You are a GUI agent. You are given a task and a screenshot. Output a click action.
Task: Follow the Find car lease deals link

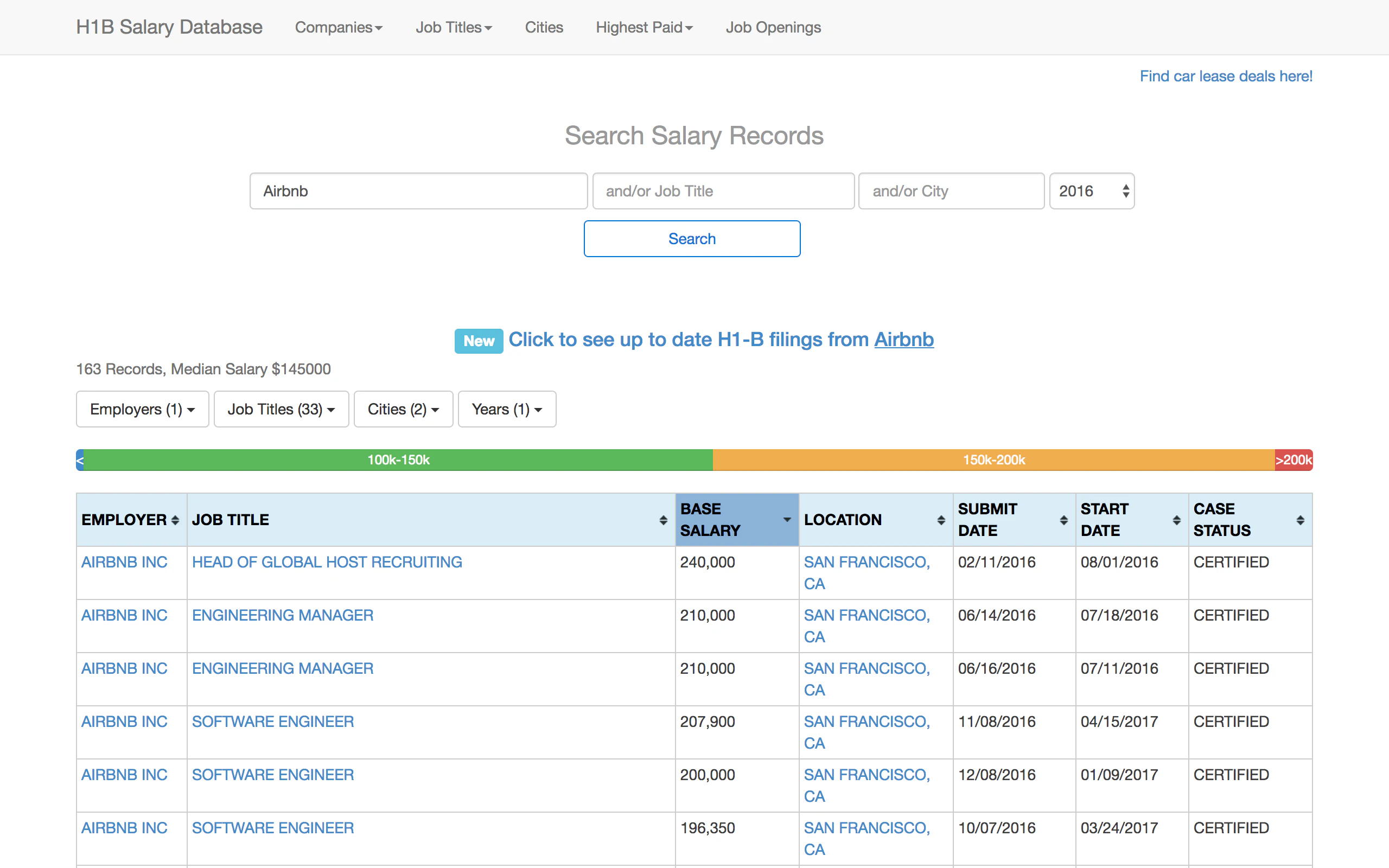pyautogui.click(x=1226, y=76)
